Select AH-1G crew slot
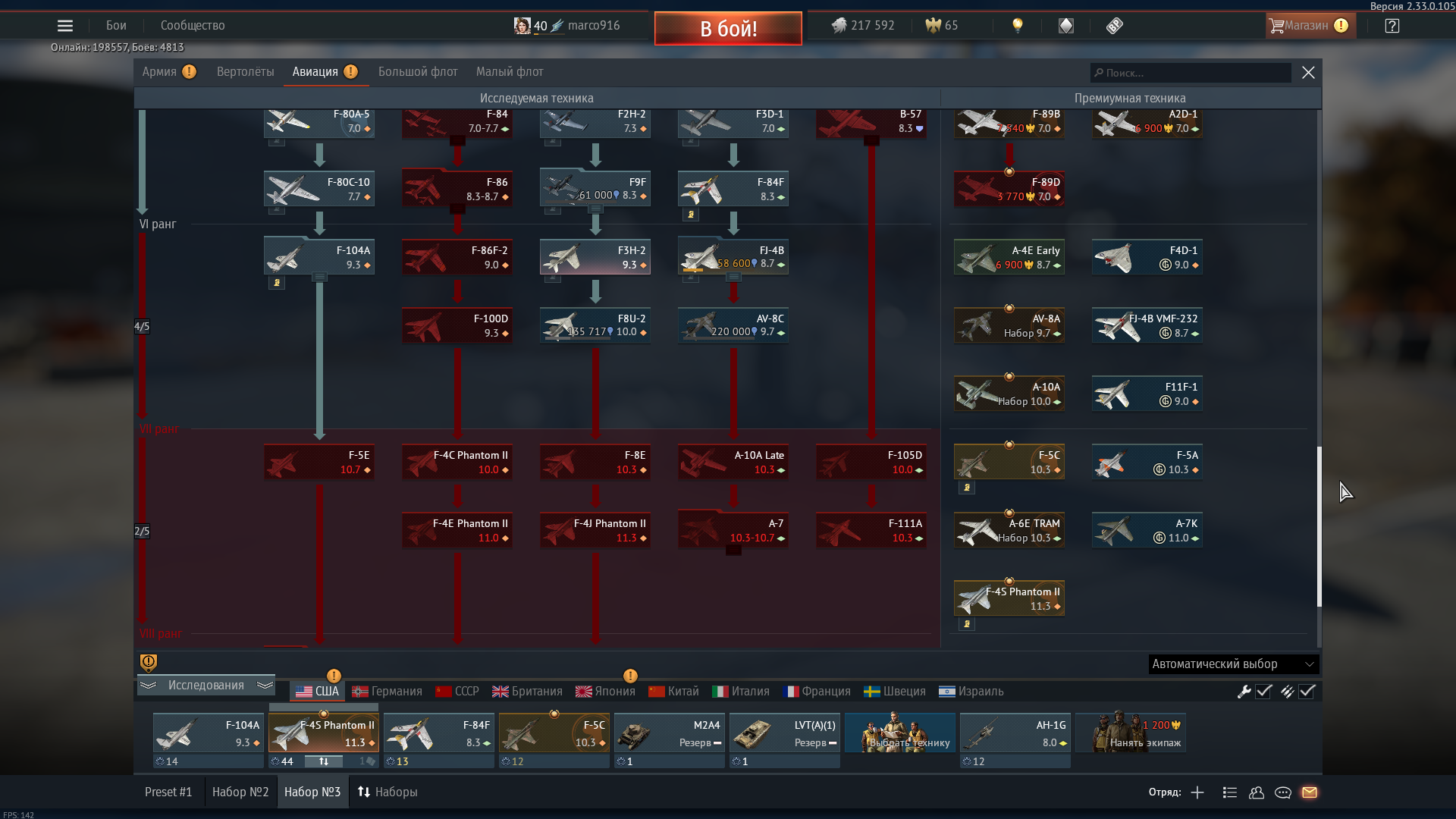 (1015, 733)
